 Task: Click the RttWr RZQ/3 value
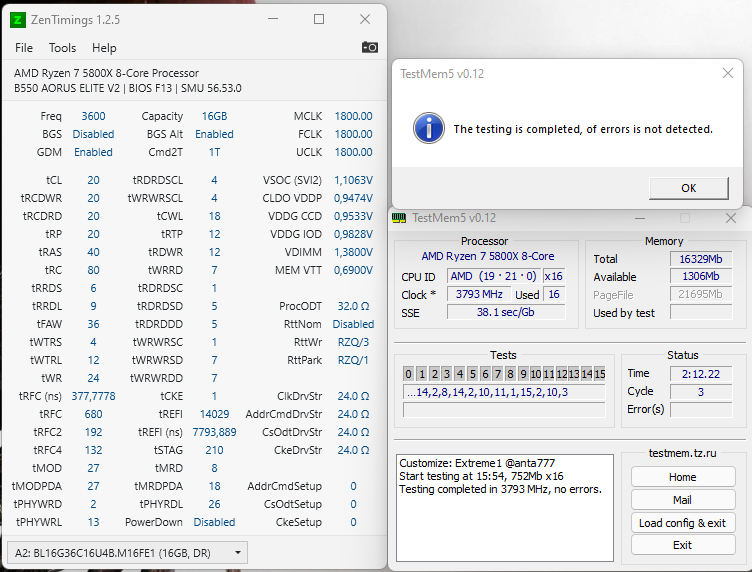(353, 342)
